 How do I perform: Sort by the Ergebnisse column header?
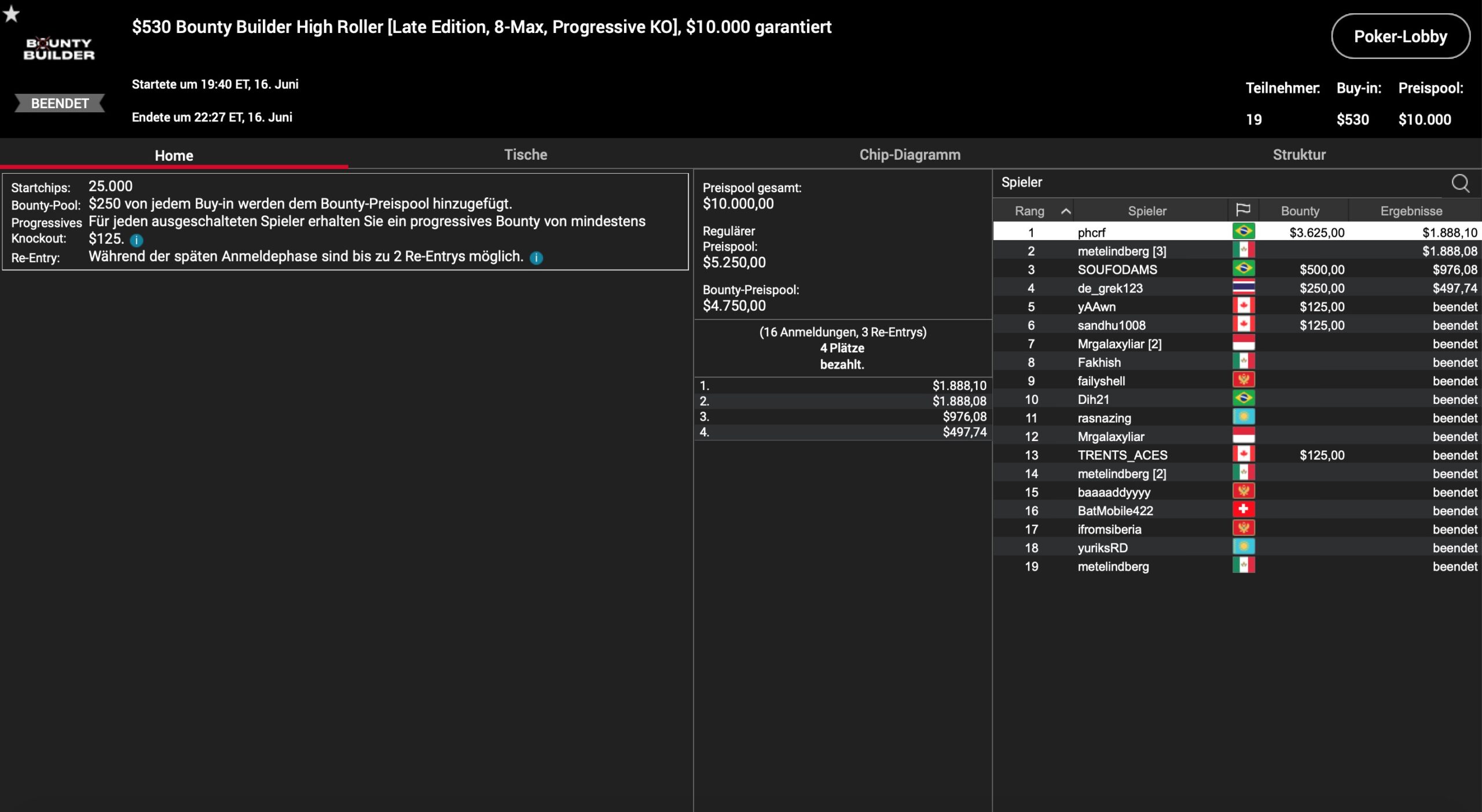[x=1411, y=211]
